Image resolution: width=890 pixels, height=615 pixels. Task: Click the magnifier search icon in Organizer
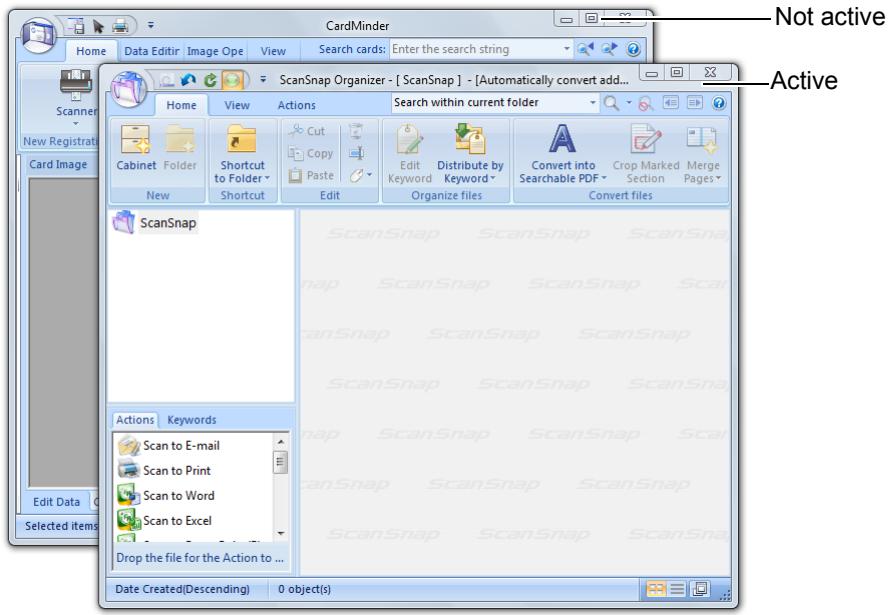[x=611, y=103]
